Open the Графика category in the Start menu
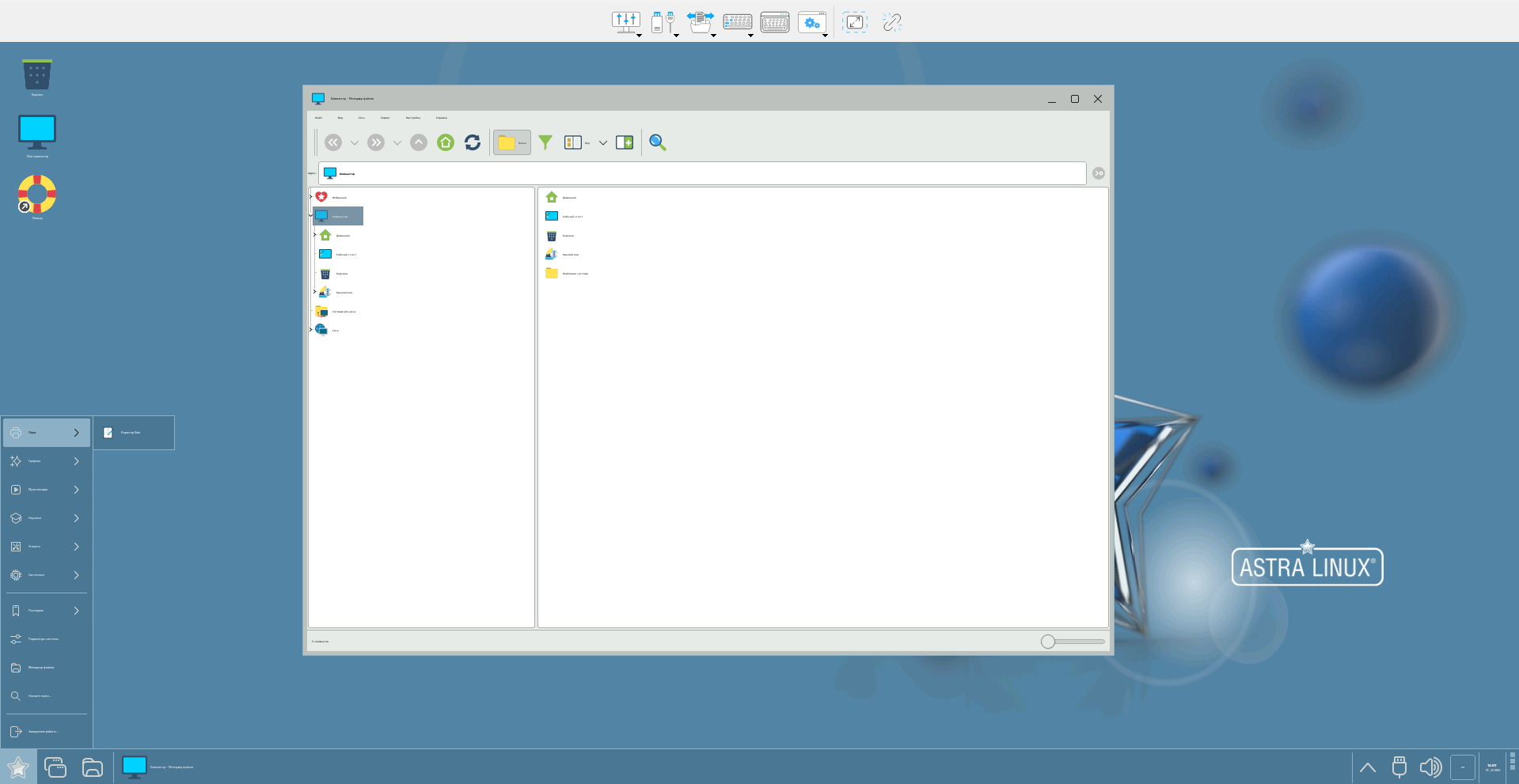The image size is (1519, 784). tap(46, 461)
